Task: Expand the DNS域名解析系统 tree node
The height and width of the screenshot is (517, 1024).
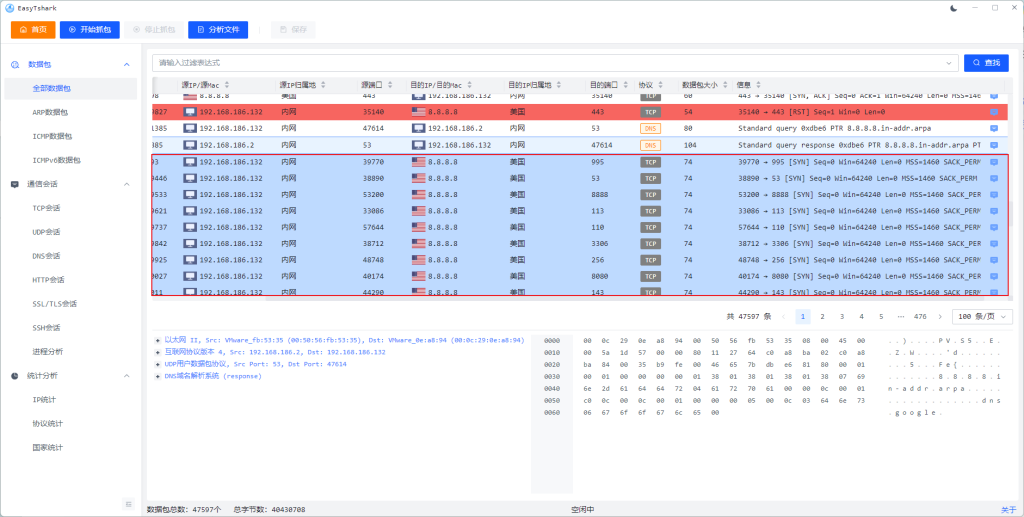Action: 158,377
